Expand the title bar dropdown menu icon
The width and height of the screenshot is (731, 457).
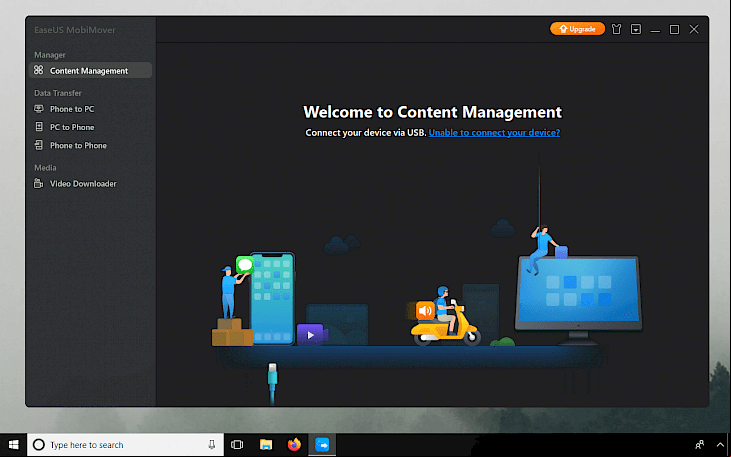[636, 29]
